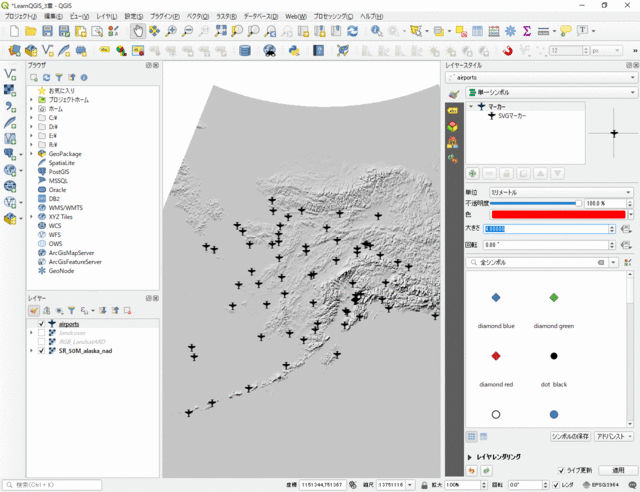This screenshot has height=492, width=640.
Task: Open the airports layer selector dropdown
Action: 542,77
